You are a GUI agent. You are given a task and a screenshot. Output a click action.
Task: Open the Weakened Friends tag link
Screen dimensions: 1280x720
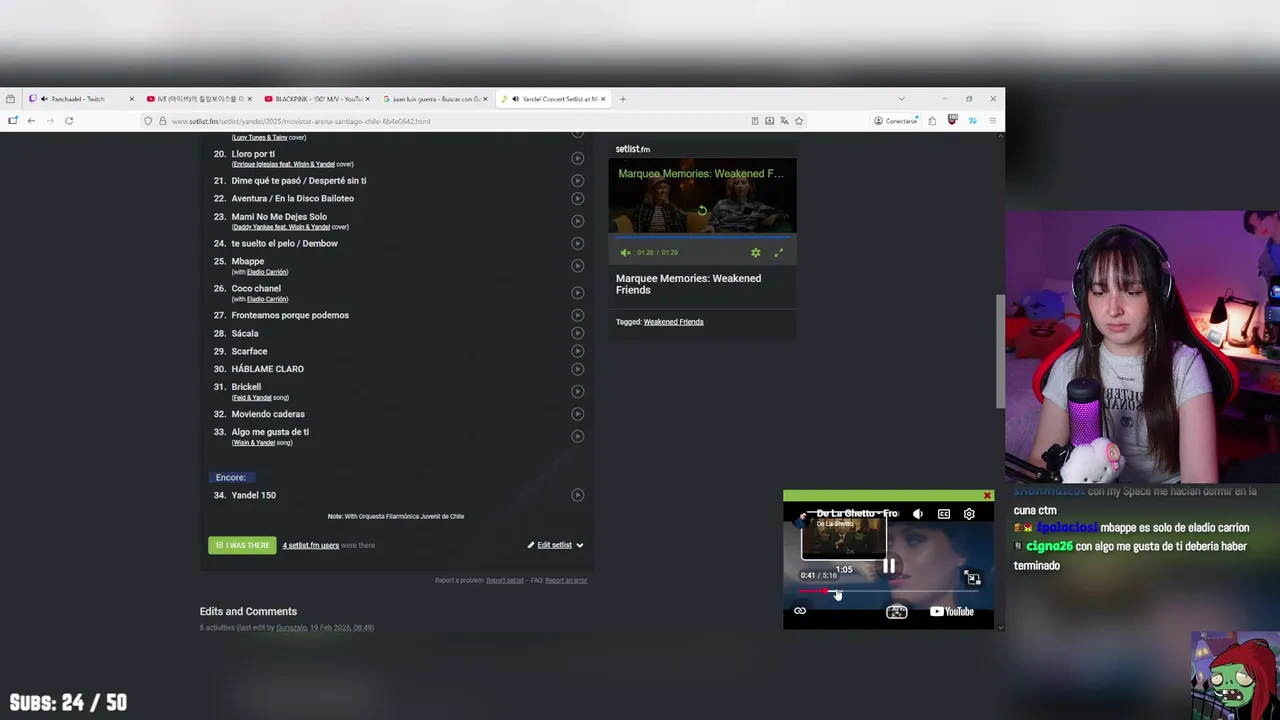(x=673, y=322)
